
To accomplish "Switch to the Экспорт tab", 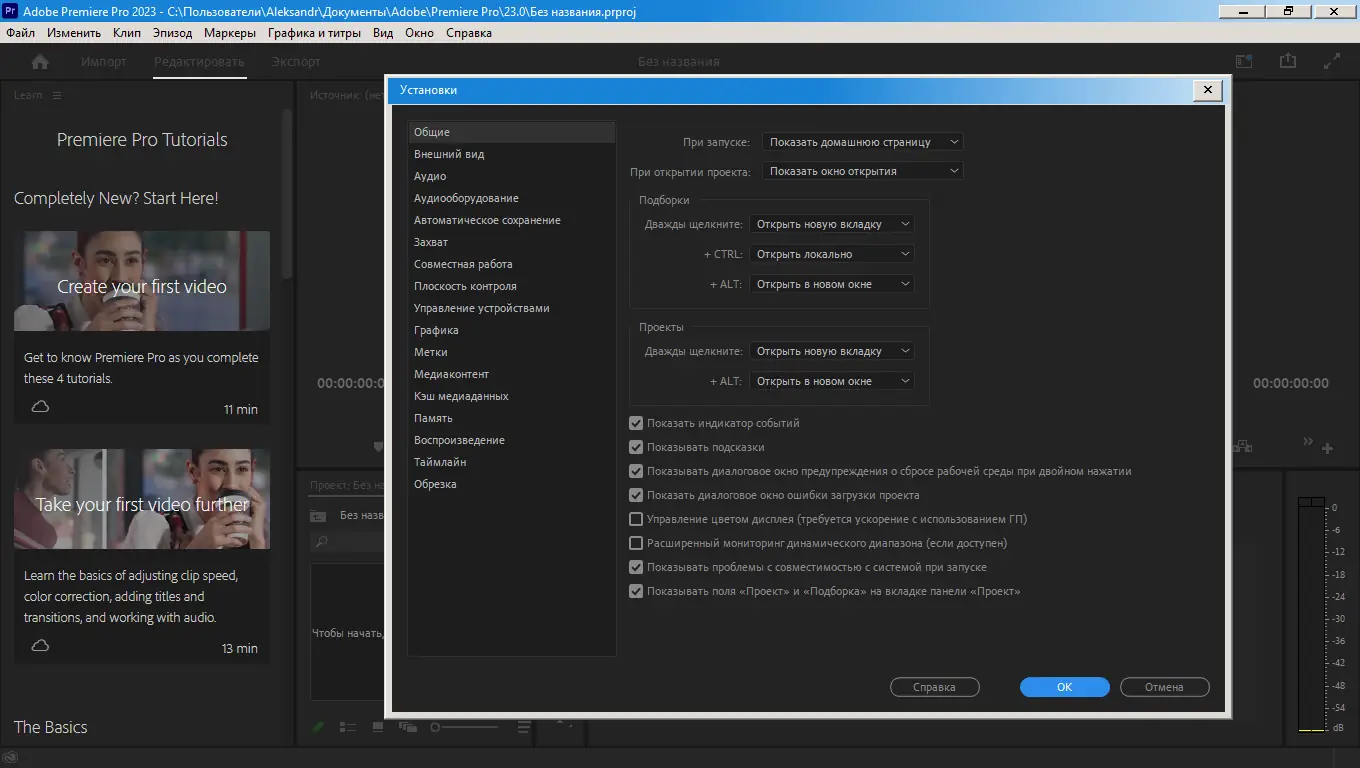I will tap(296, 62).
